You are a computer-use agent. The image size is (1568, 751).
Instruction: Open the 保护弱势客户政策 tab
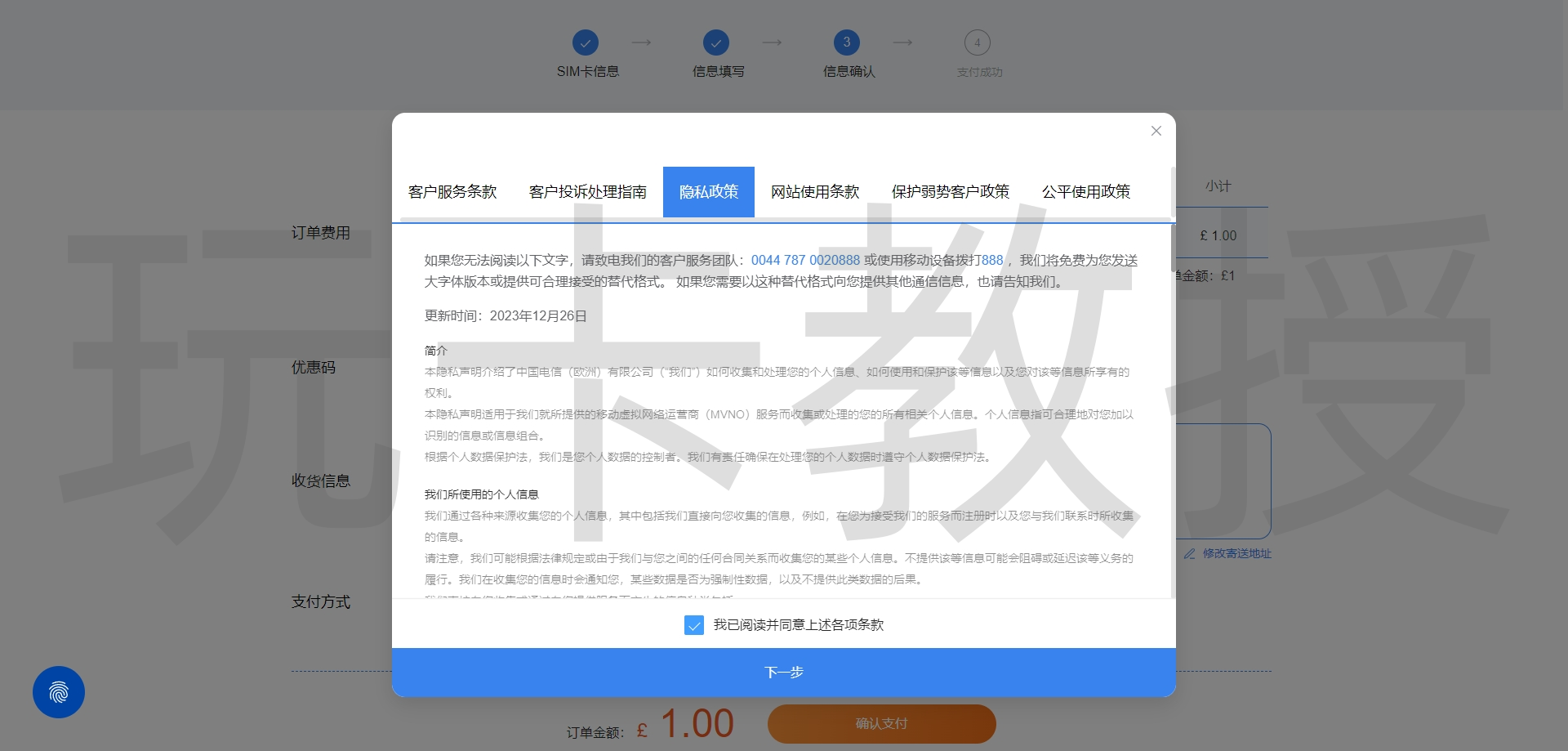[951, 191]
